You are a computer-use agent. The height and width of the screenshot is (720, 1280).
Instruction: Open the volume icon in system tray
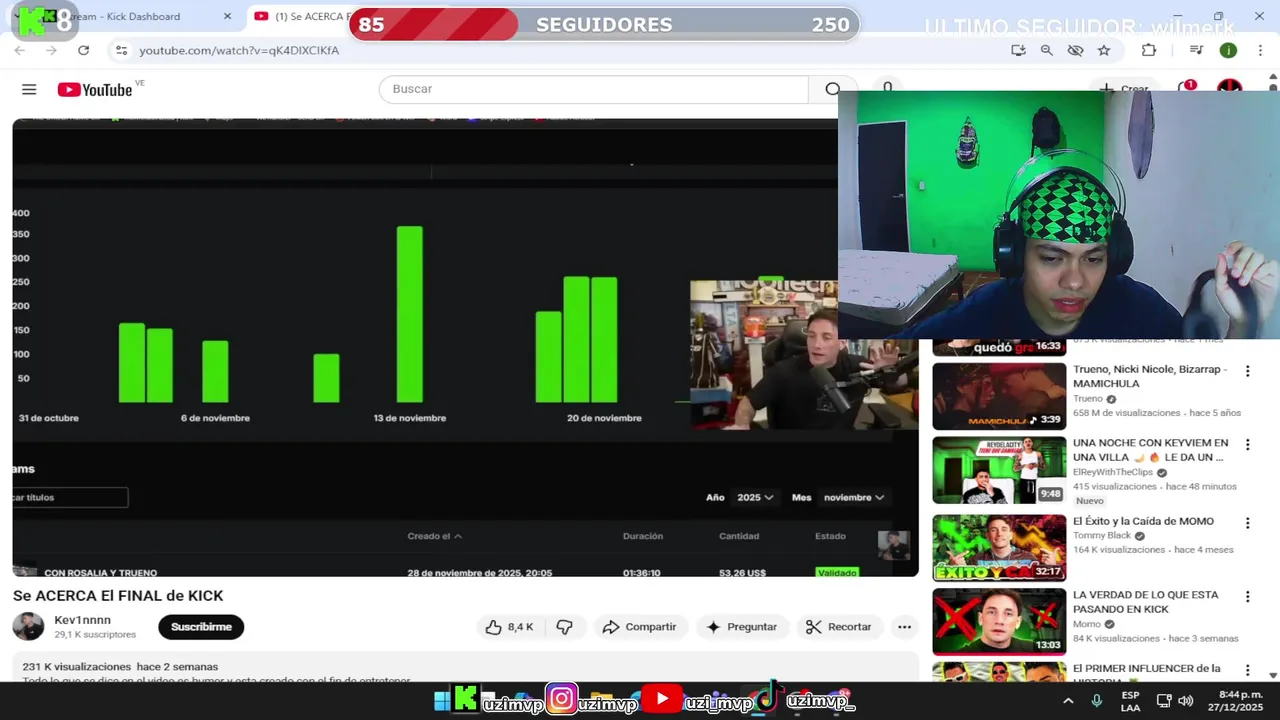pos(1186,701)
